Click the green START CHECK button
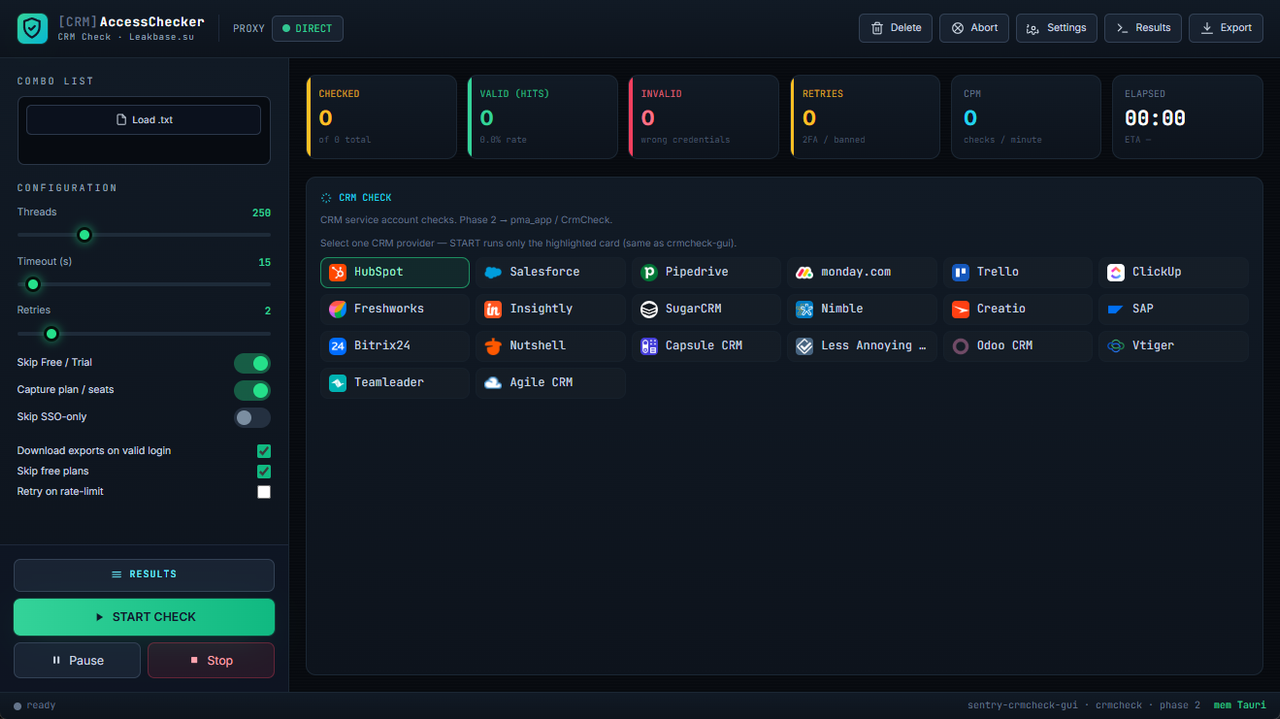The width and height of the screenshot is (1280, 719). pyautogui.click(x=144, y=617)
